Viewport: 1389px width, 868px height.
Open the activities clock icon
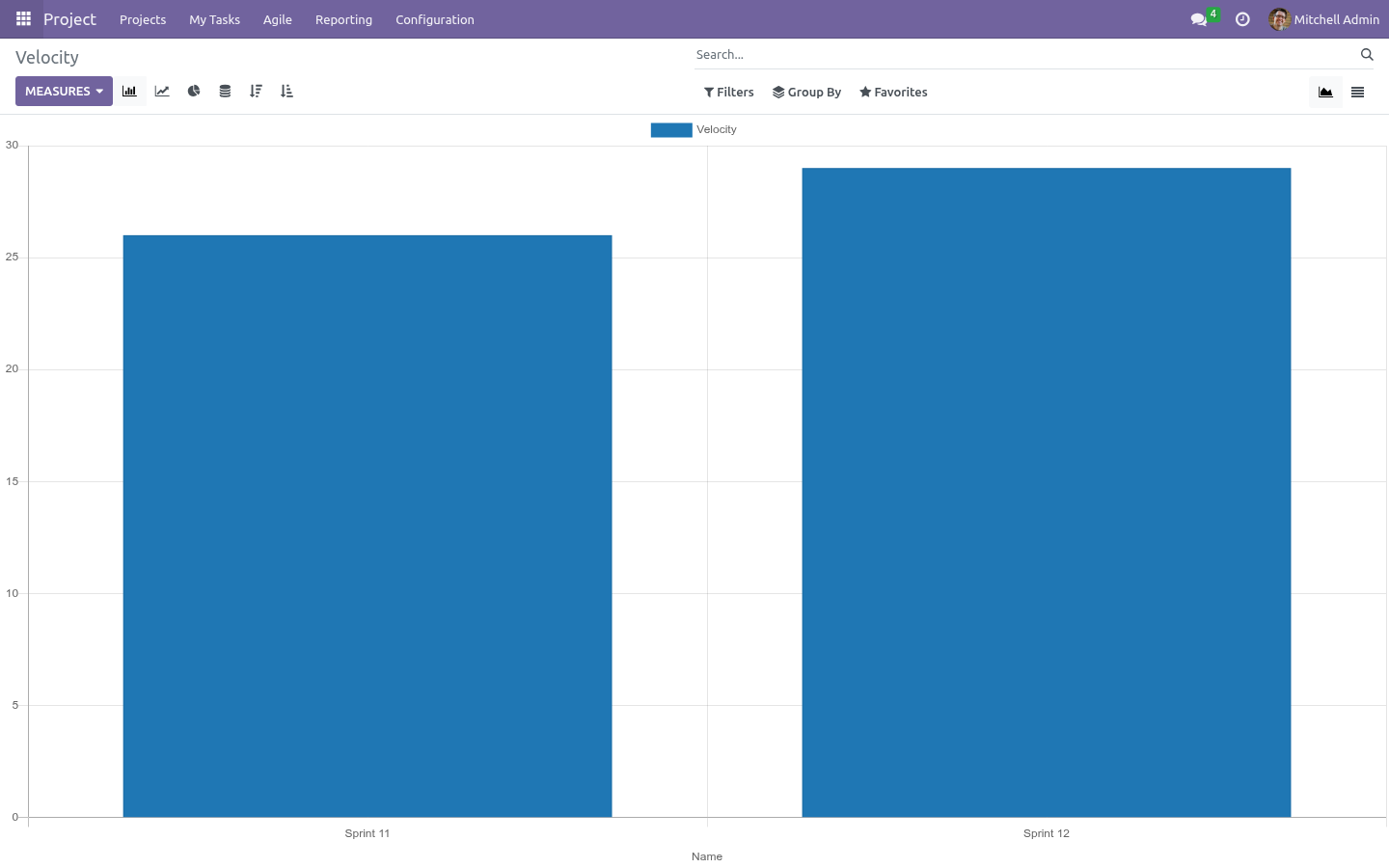pos(1242,19)
